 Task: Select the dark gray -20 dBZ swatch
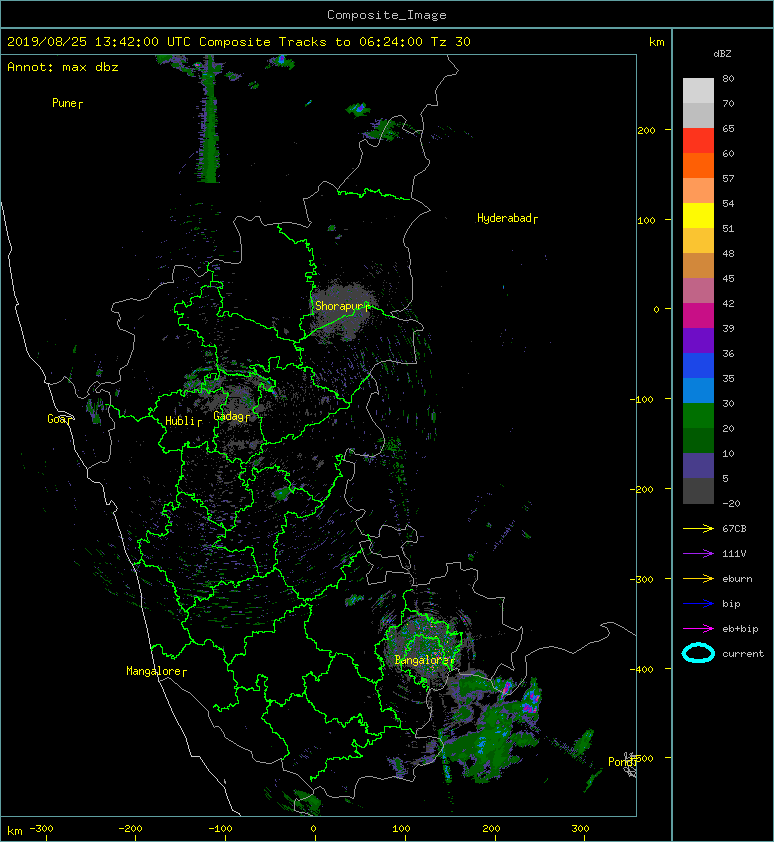pos(698,491)
